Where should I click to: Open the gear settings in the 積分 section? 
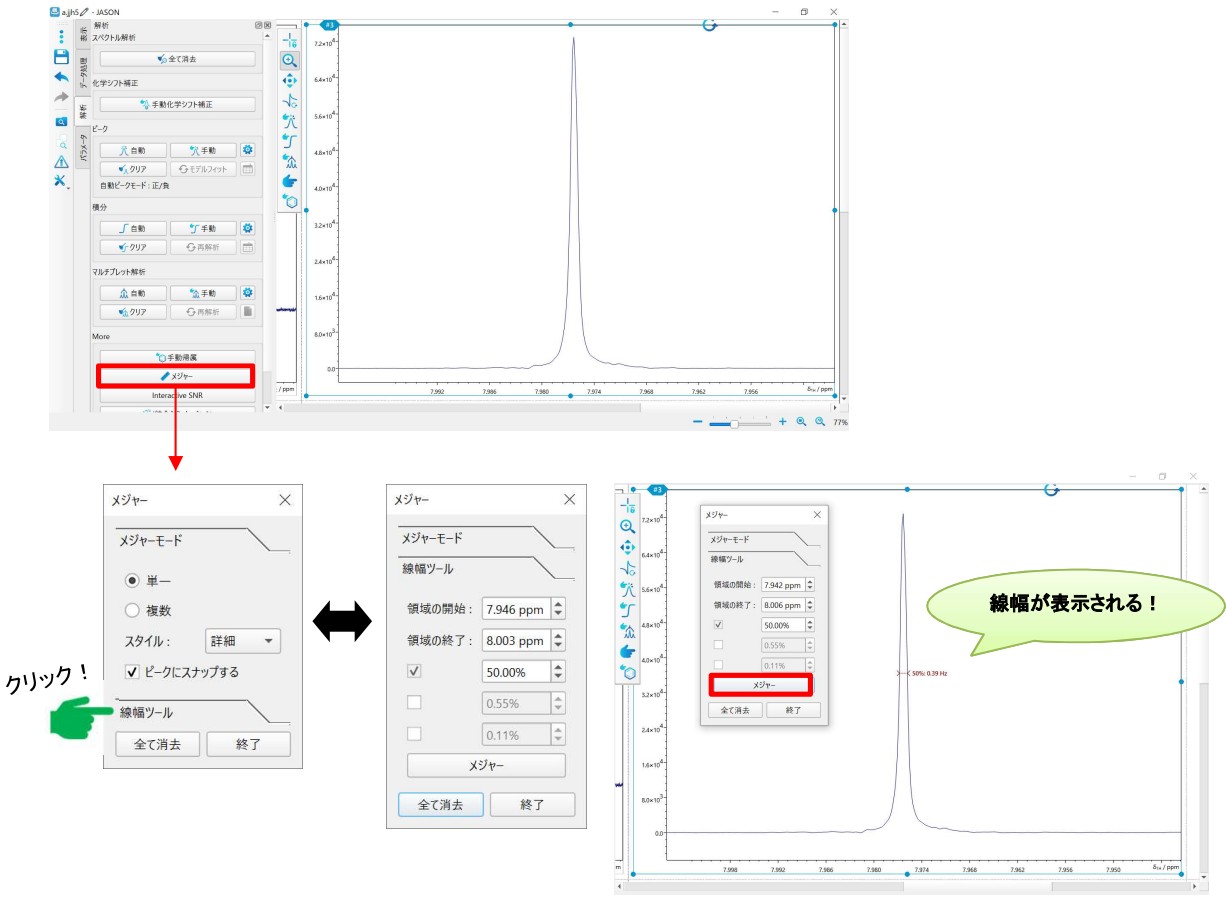(248, 229)
